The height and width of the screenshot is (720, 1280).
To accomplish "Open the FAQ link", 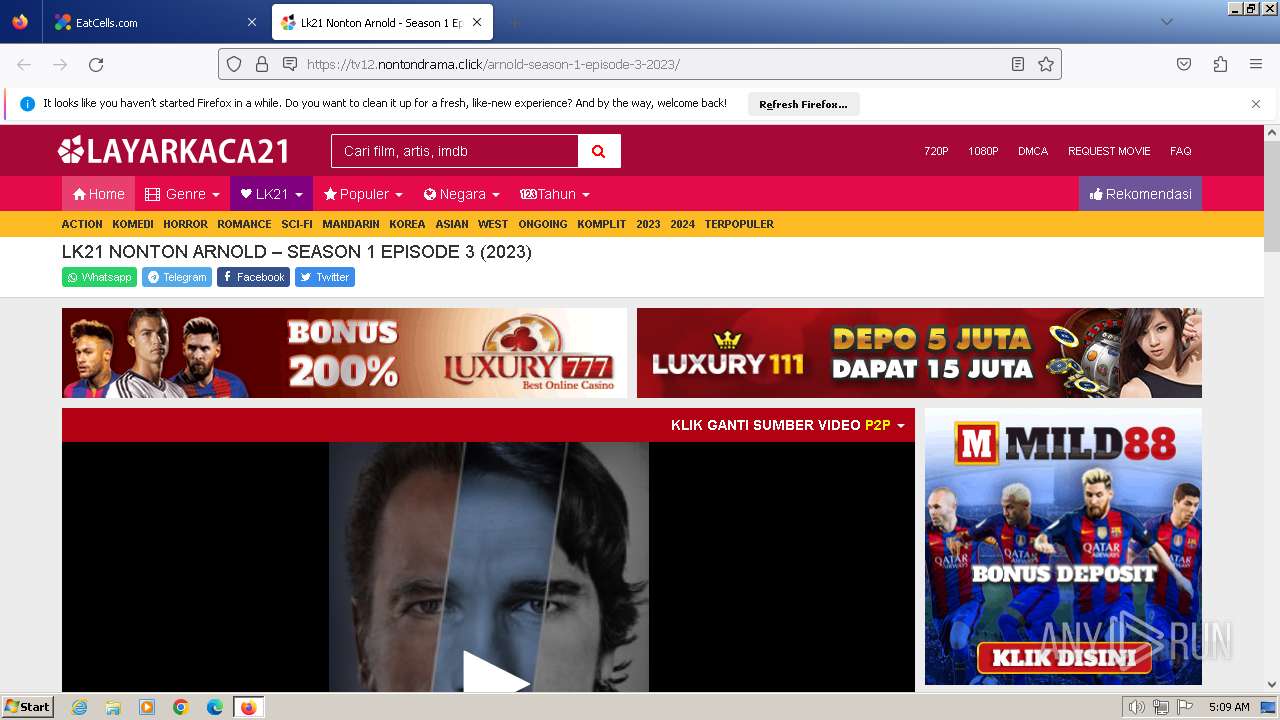I will (x=1181, y=151).
